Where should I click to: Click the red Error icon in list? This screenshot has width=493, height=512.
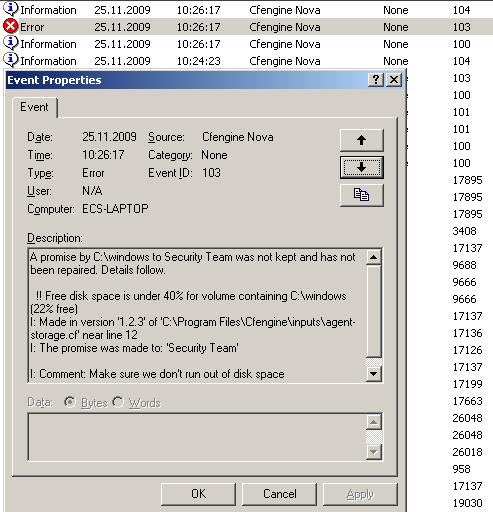click(x=10, y=26)
